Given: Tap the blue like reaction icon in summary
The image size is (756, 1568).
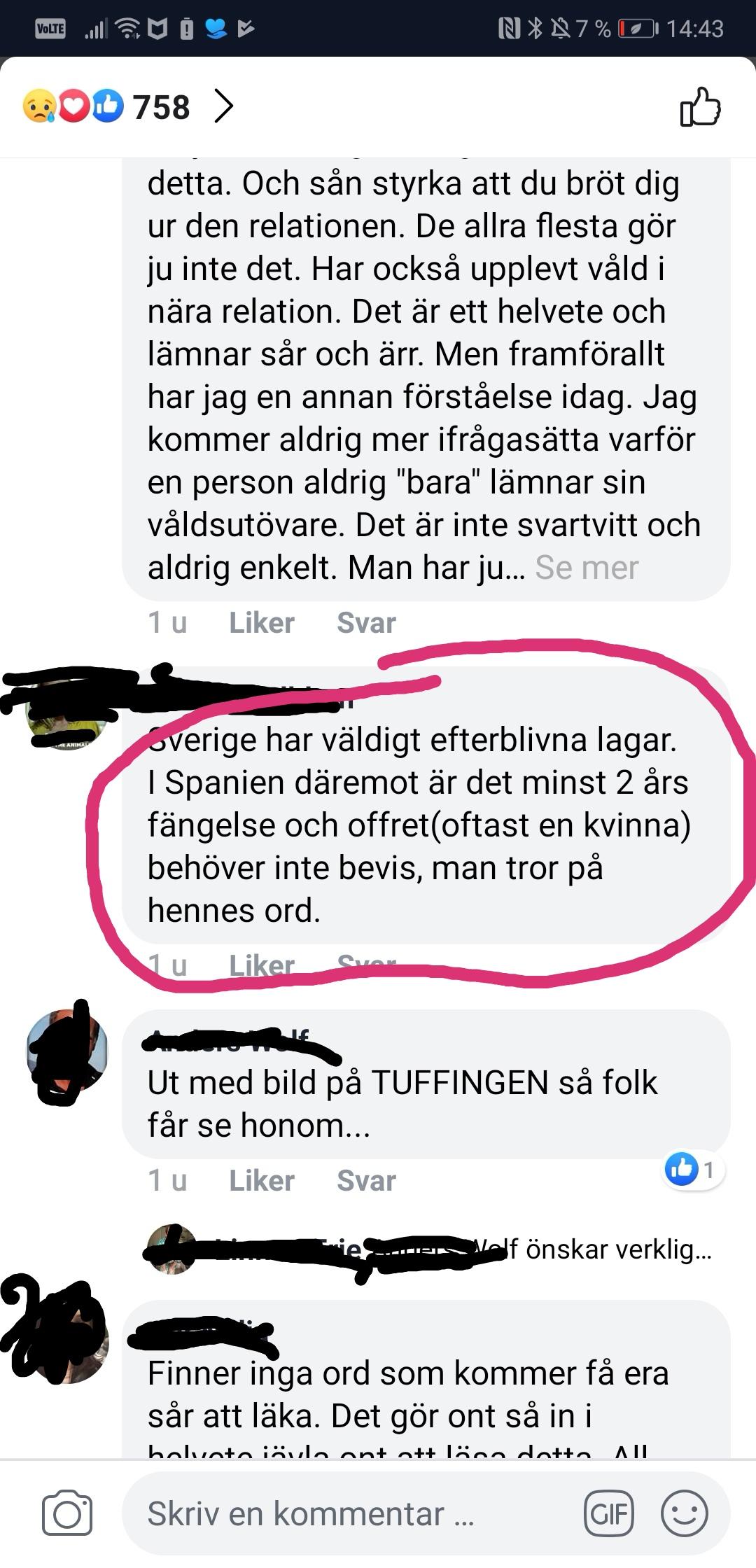Looking at the screenshot, I should (107, 106).
